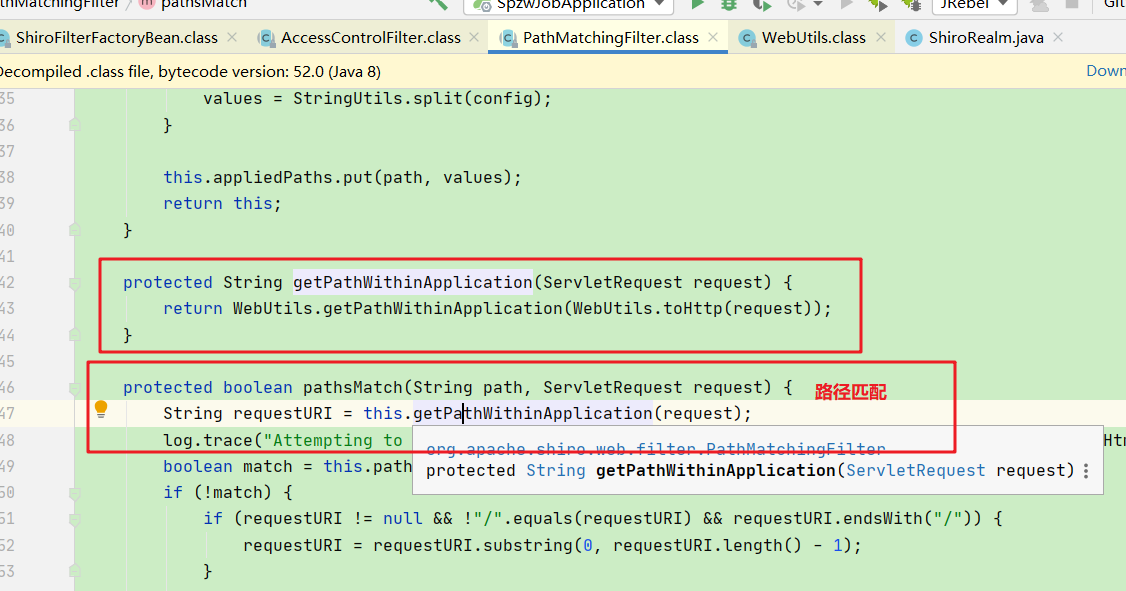Image resolution: width=1126 pixels, height=591 pixels.
Task: Open the ShiroRealm.java tab
Action: coord(986,38)
